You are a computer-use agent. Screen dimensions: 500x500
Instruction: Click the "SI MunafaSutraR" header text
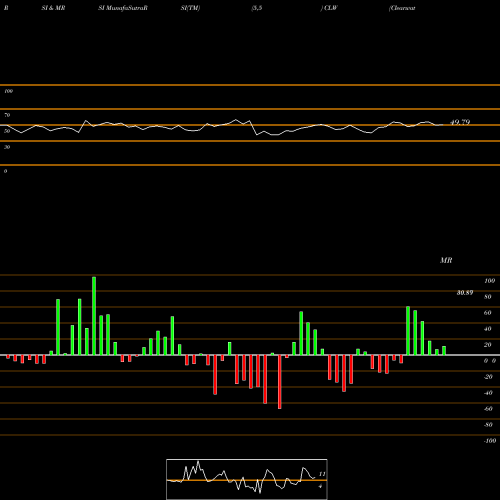point(123,8)
